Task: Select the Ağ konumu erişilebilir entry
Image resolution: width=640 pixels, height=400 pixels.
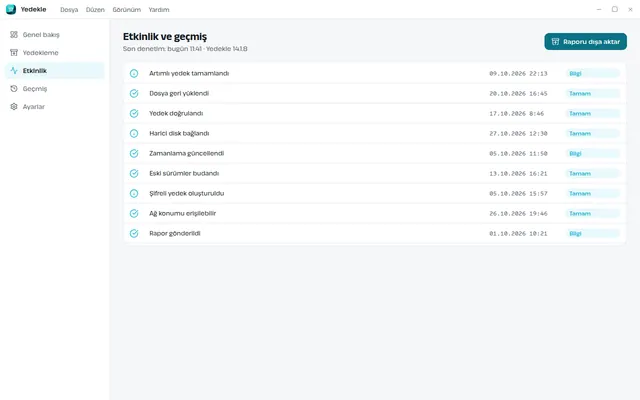Action: (x=375, y=213)
